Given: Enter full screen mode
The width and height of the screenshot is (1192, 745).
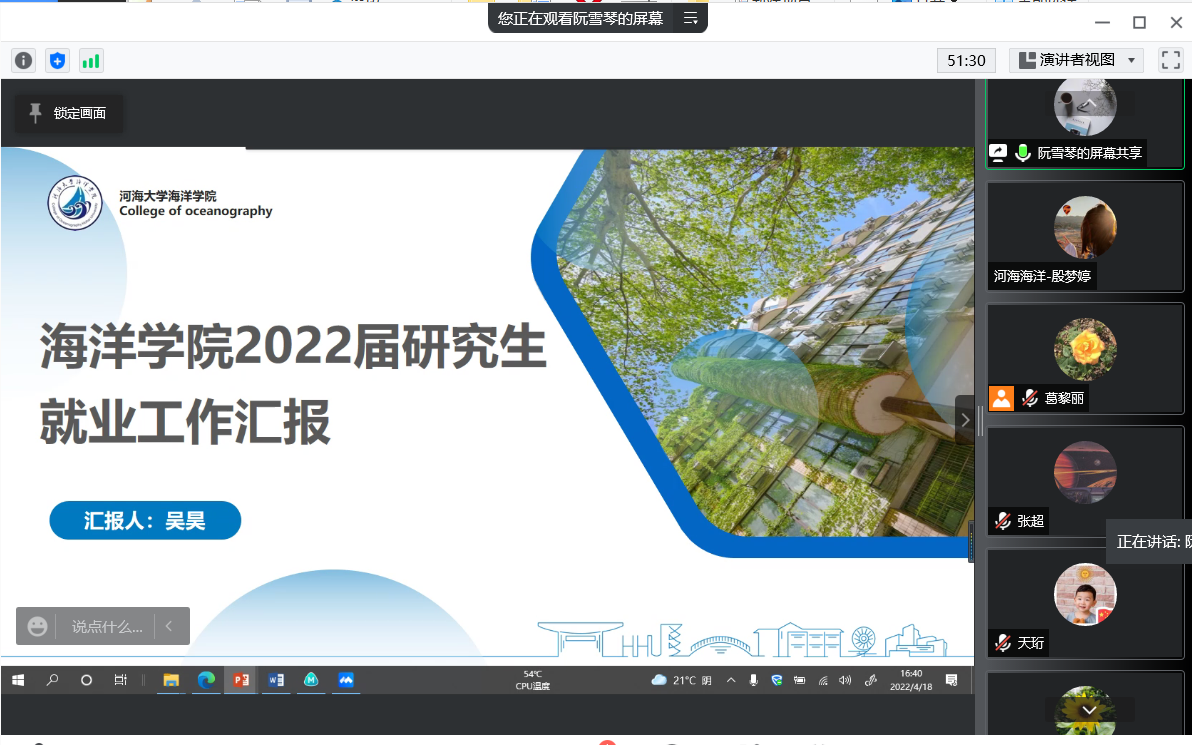Looking at the screenshot, I should (x=1170, y=60).
